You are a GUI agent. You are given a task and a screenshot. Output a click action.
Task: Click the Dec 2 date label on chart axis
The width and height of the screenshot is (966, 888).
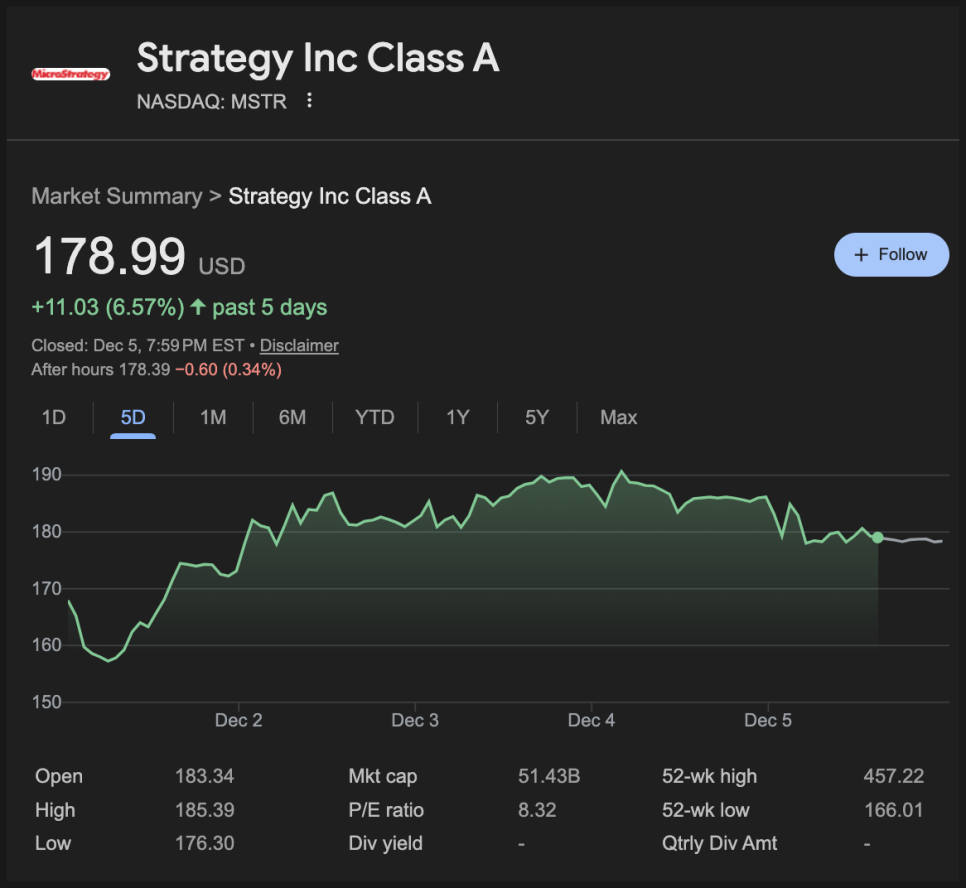[238, 721]
